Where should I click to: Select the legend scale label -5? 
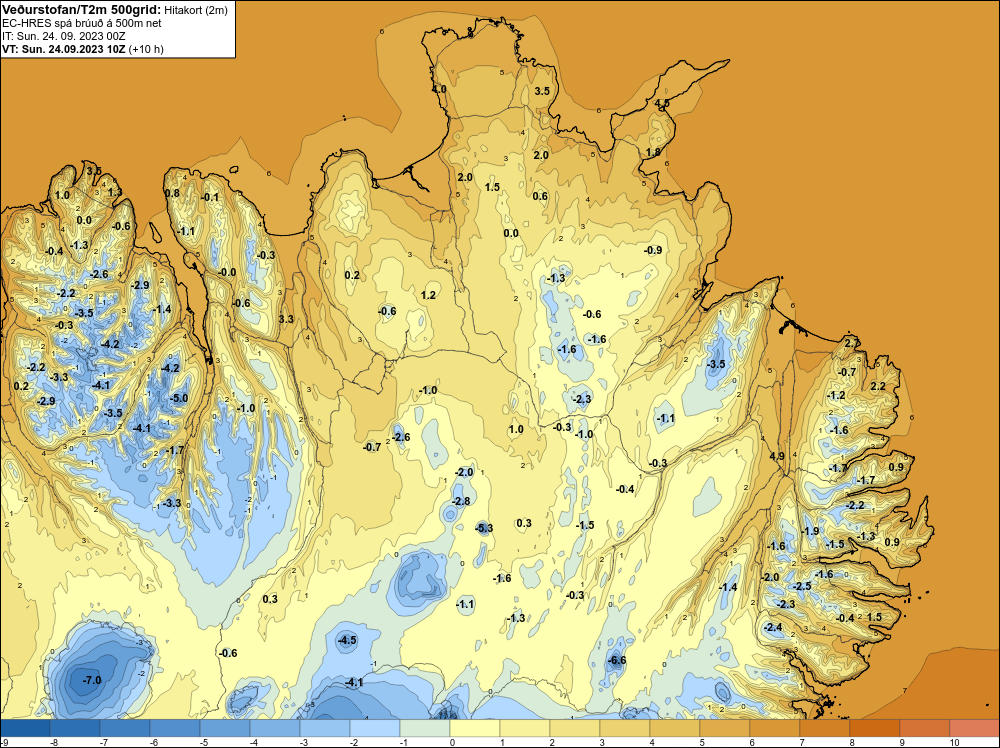tap(203, 743)
